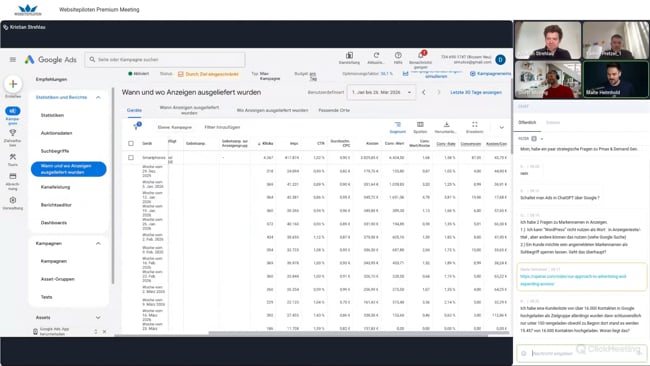Open the Verwaltung gear icon

[x=13, y=200]
